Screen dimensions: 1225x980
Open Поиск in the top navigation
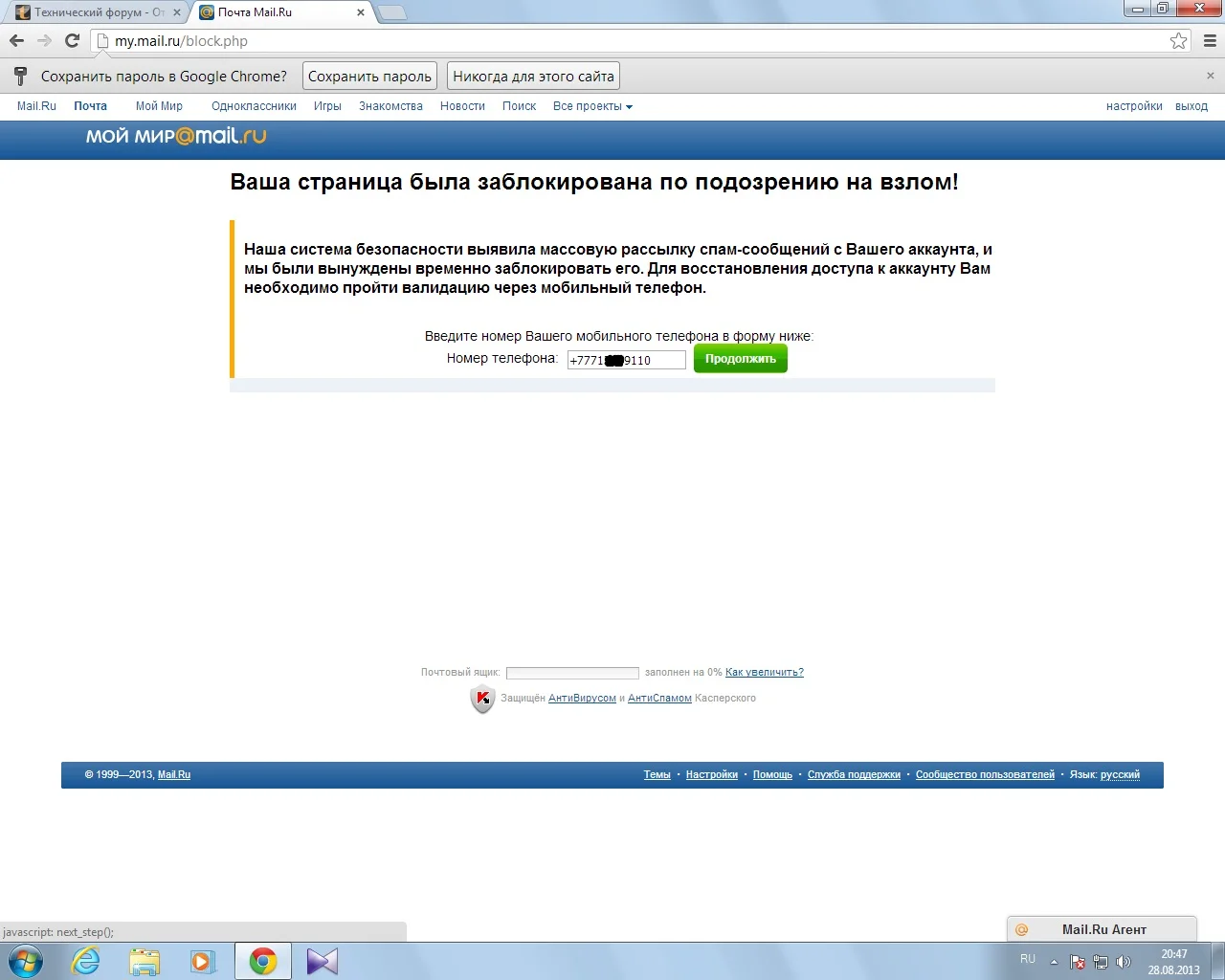pyautogui.click(x=519, y=106)
